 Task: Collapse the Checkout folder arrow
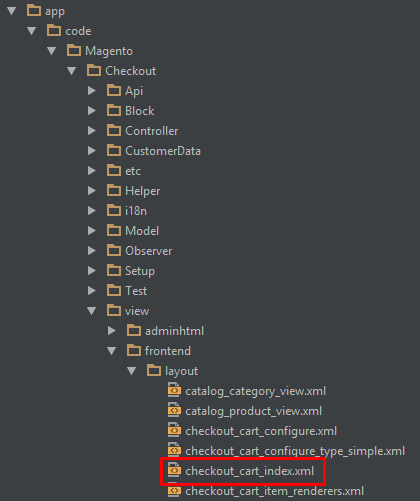click(x=72, y=71)
